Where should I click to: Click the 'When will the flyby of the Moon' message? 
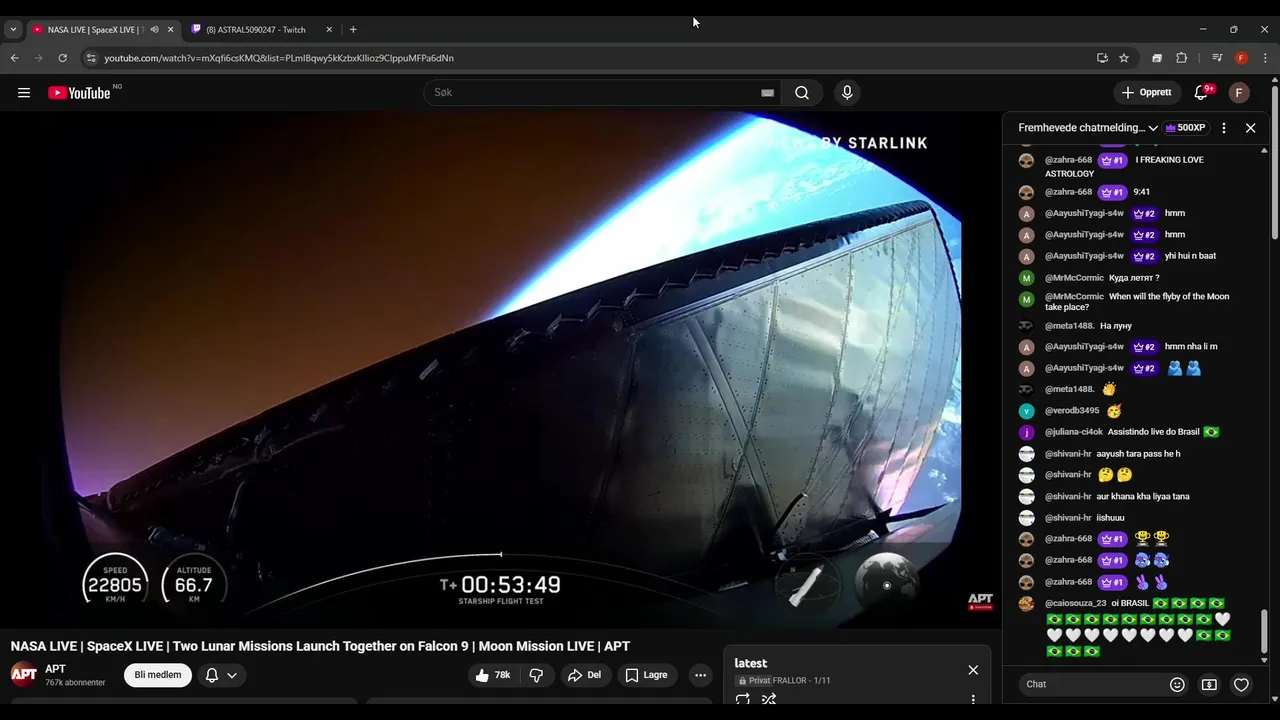(x=1138, y=302)
